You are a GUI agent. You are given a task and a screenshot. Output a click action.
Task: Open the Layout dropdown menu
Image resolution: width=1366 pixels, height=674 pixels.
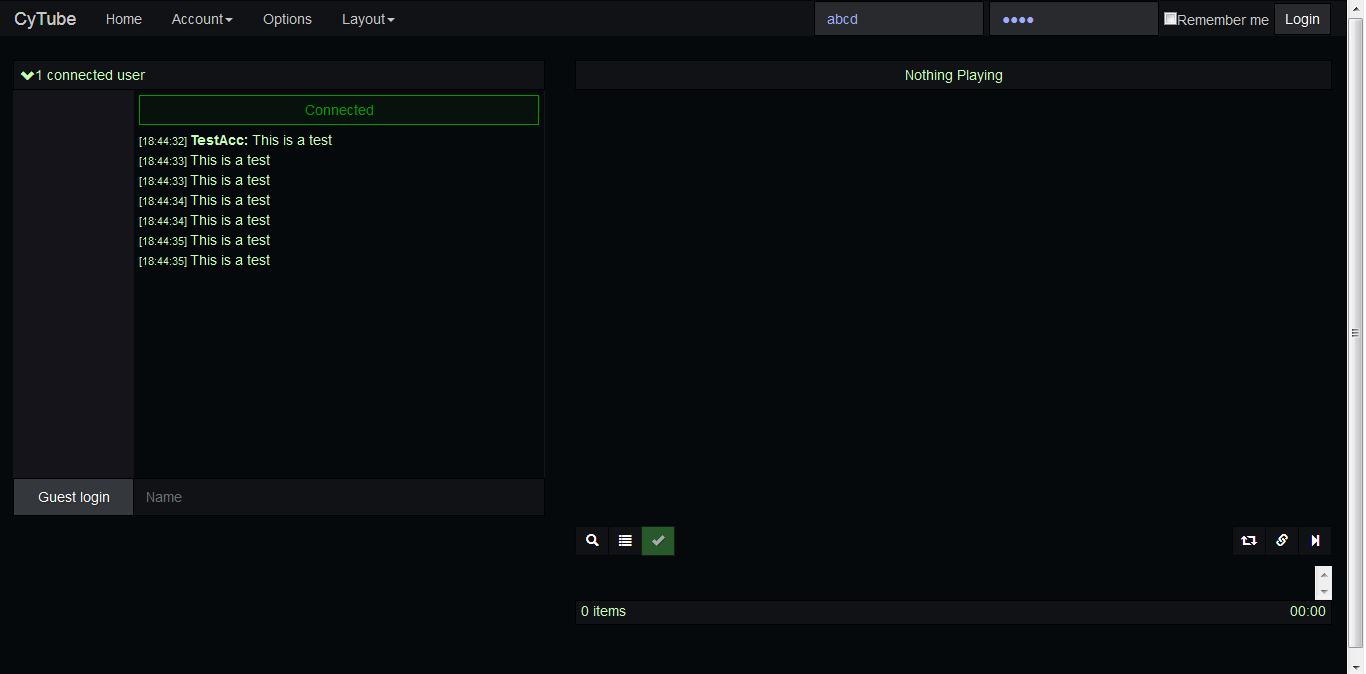(368, 18)
